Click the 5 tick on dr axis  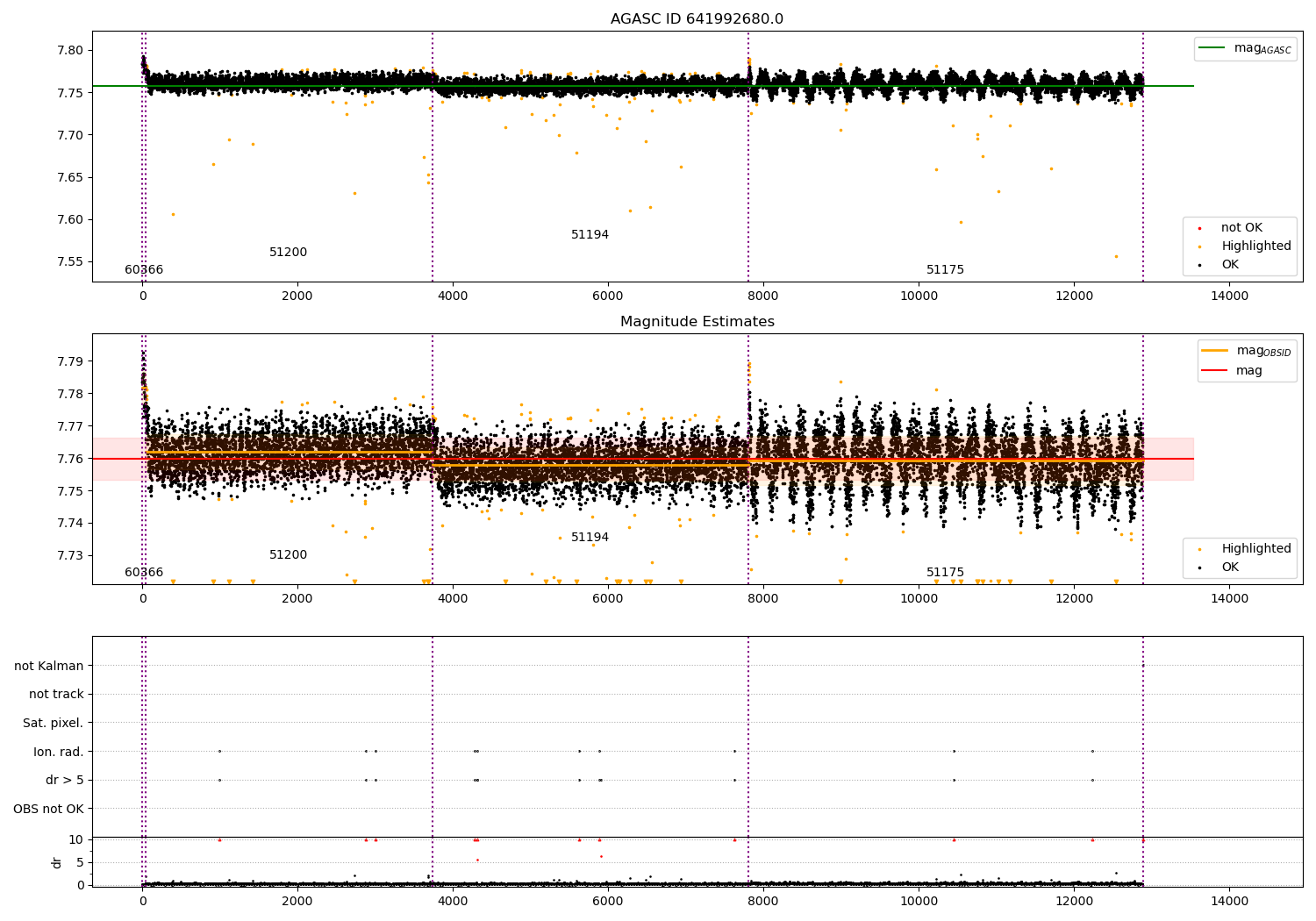[80, 862]
